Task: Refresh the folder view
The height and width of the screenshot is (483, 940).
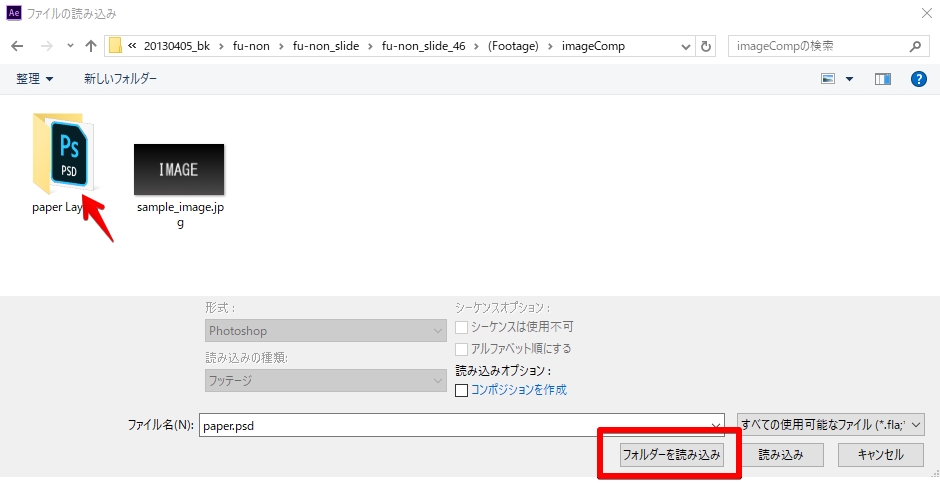Action: click(x=706, y=46)
